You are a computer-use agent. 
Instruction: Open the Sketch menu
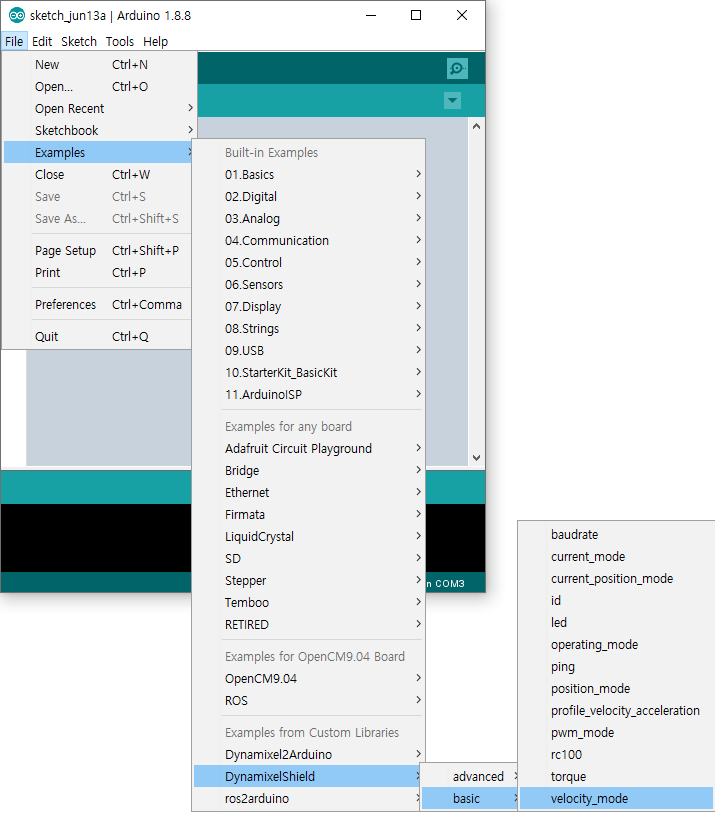click(x=79, y=42)
